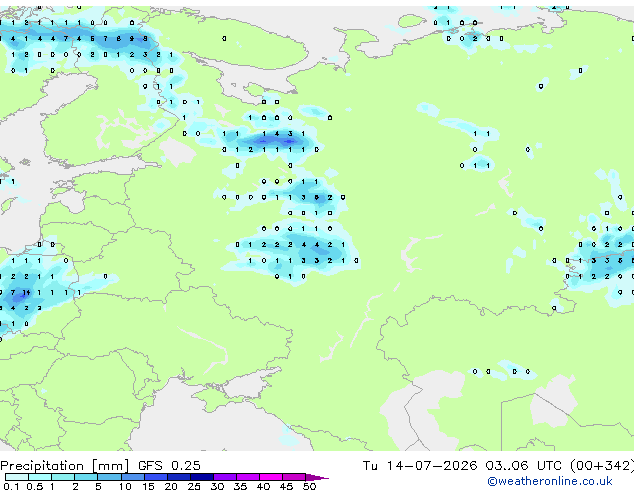Click the '45' legend tick label
This screenshot has height=490, width=634.
[x=286, y=486]
